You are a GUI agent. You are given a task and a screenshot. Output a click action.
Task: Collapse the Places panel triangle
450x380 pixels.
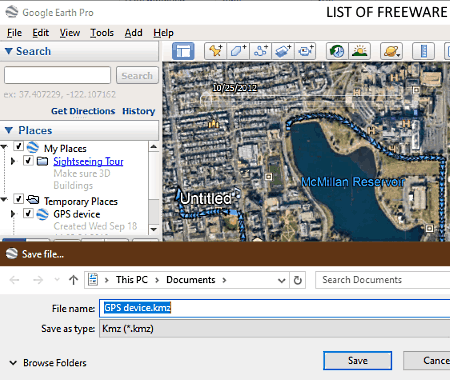(x=9, y=130)
